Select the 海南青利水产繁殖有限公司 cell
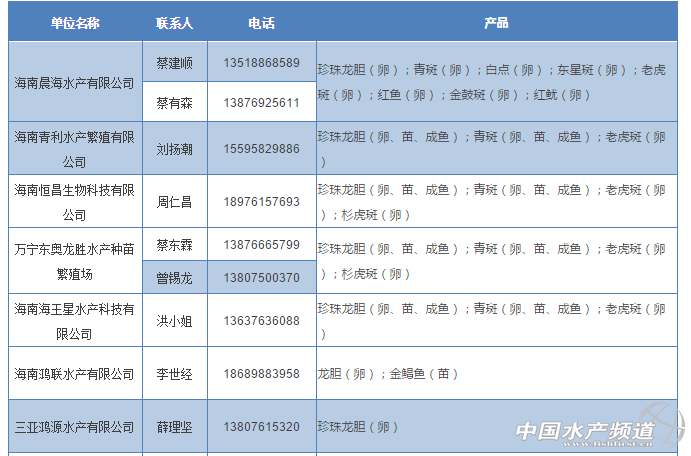This screenshot has width=691, height=456. pos(75,148)
